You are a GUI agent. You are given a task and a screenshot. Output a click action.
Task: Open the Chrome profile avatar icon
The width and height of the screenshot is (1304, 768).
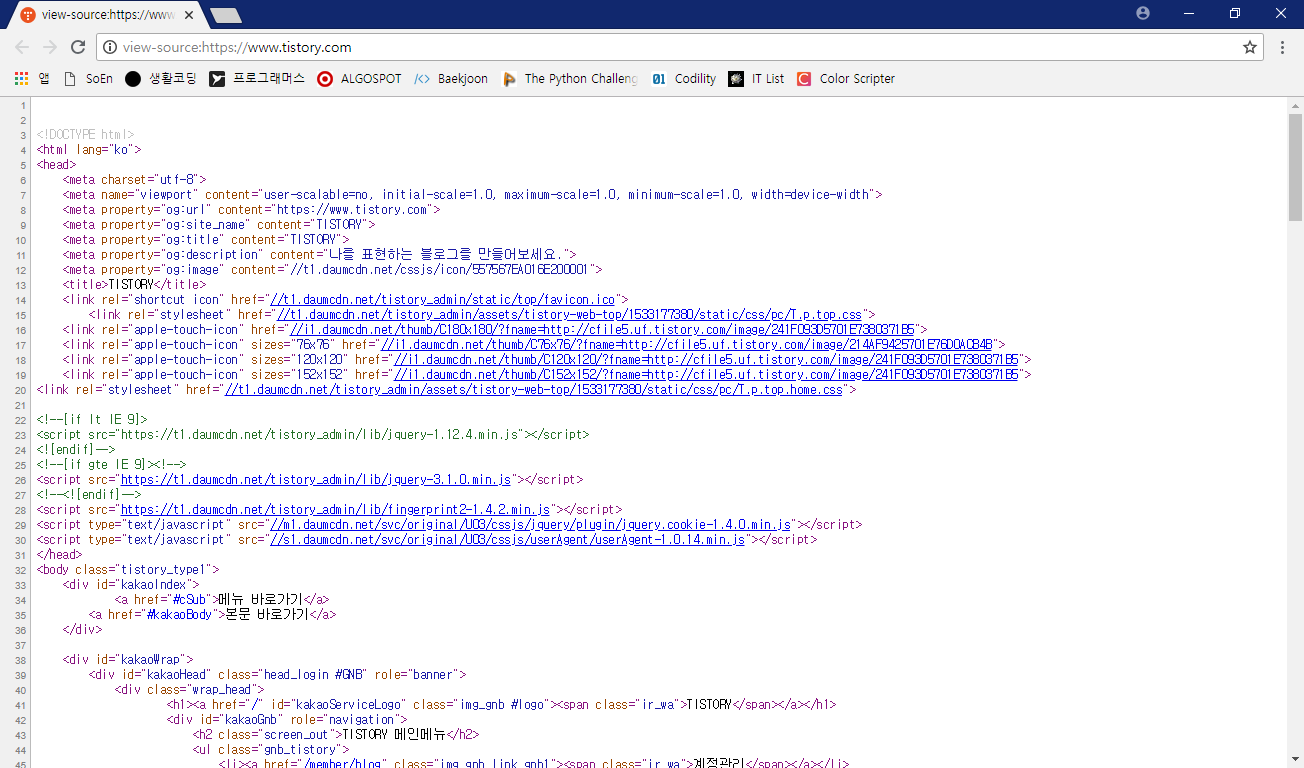(x=1143, y=13)
